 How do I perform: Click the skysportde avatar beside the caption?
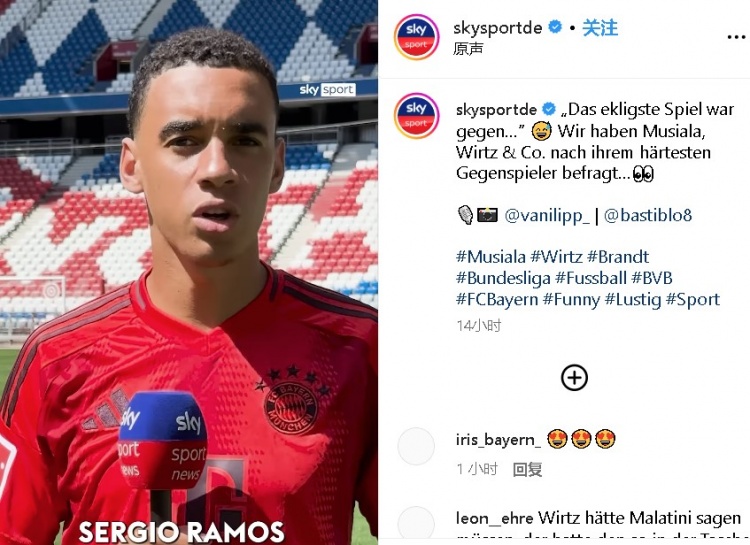point(416,116)
